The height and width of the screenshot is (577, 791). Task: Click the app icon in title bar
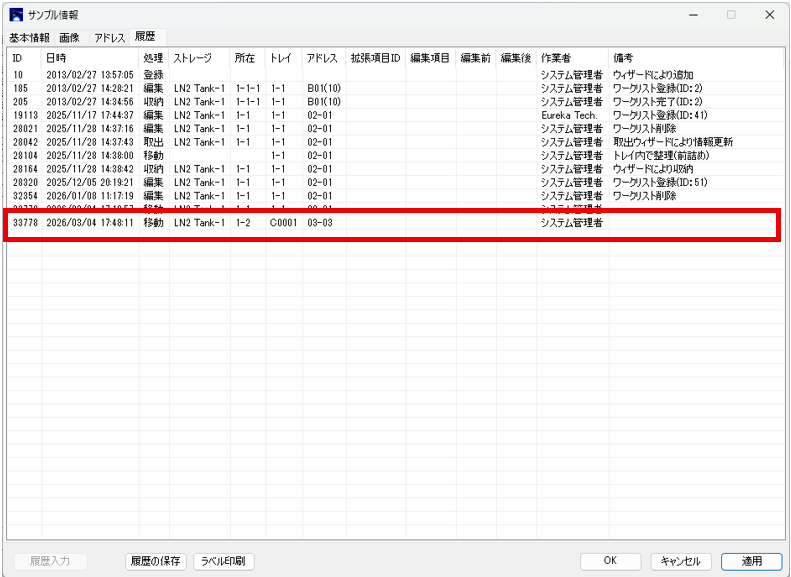tap(16, 15)
